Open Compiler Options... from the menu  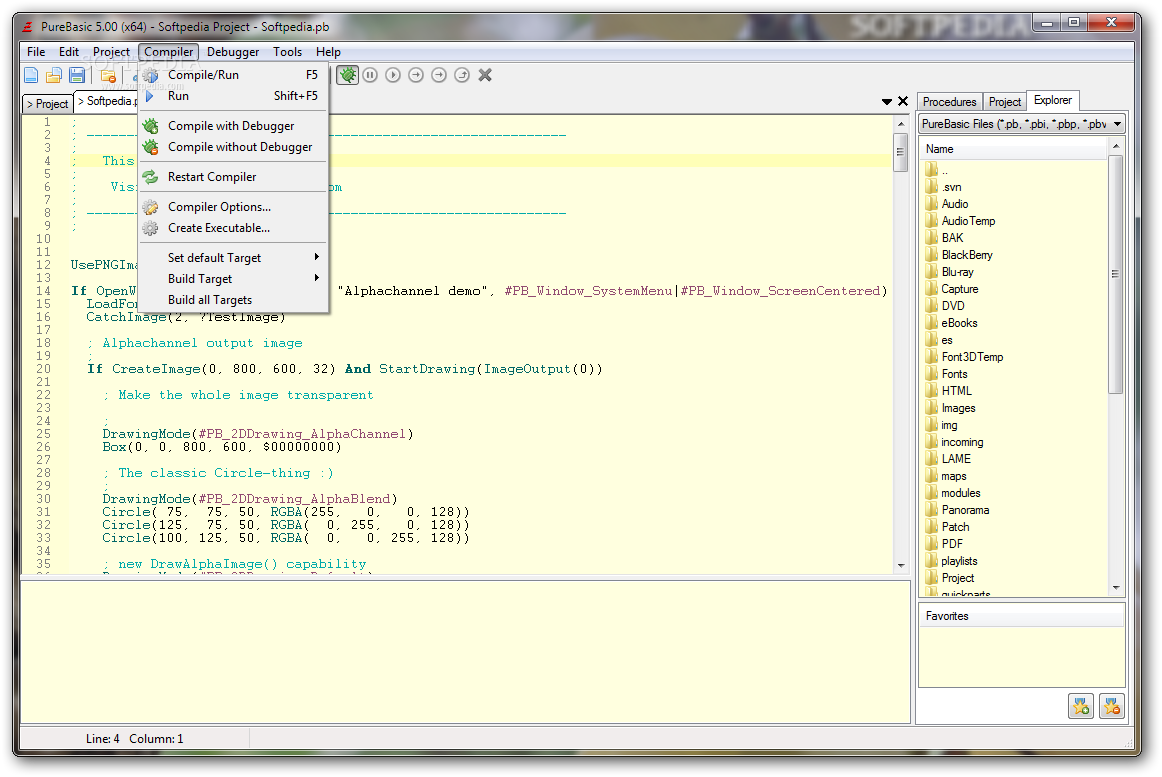pos(233,207)
